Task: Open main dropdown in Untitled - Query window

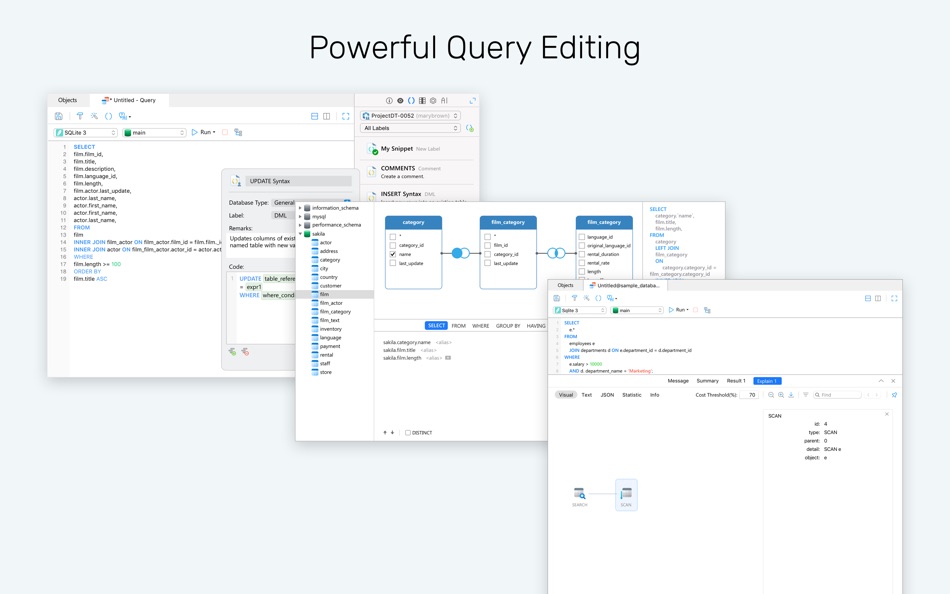Action: tap(154, 132)
